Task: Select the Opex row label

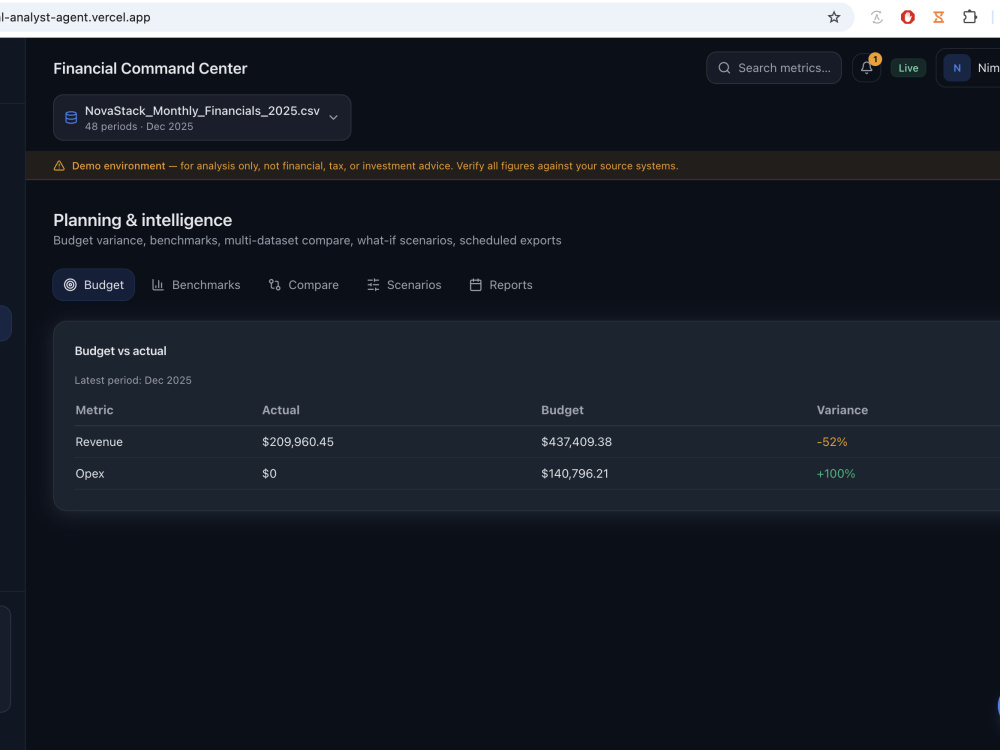Action: (90, 474)
